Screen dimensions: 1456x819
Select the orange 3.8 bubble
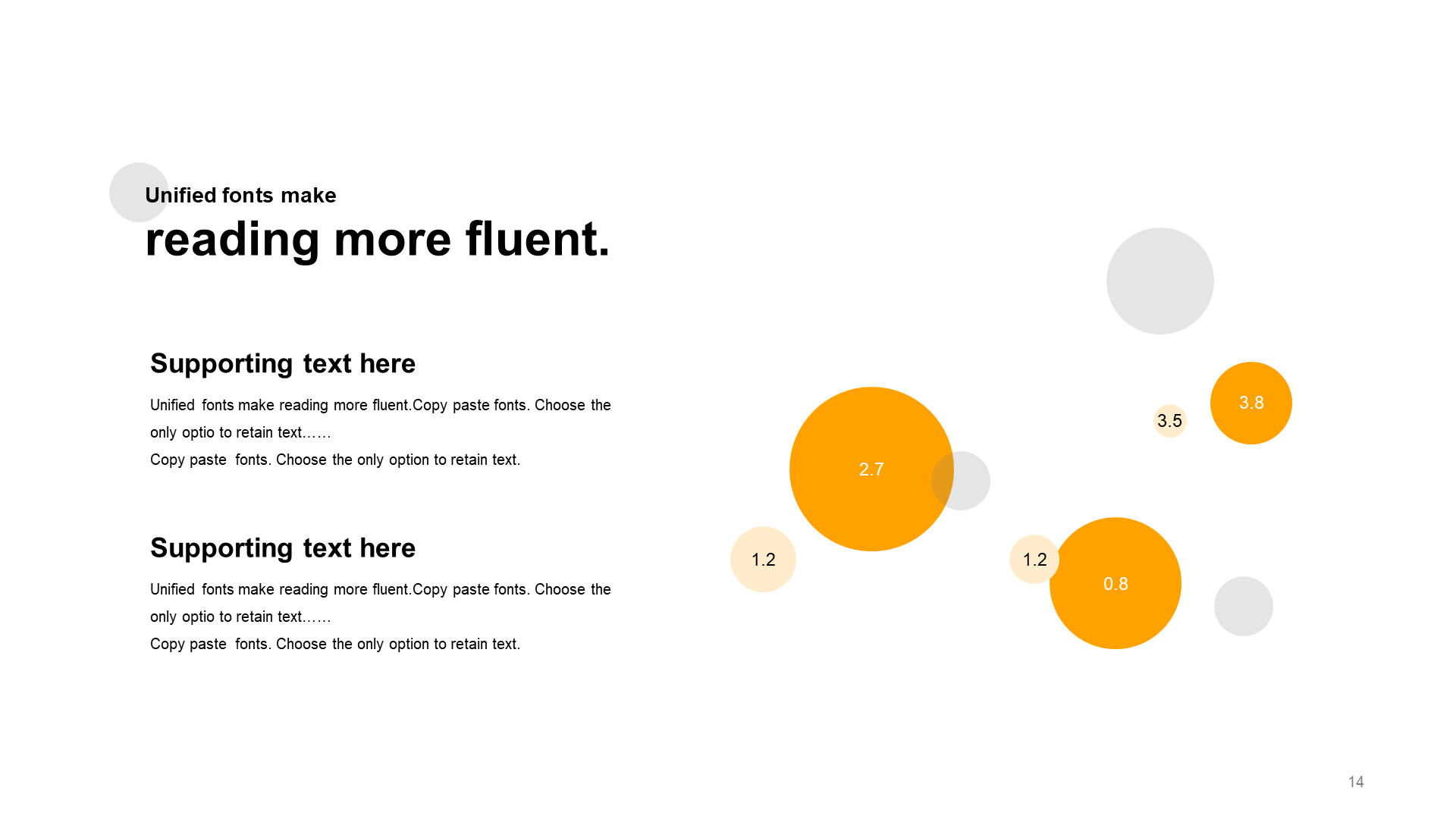click(x=1251, y=403)
